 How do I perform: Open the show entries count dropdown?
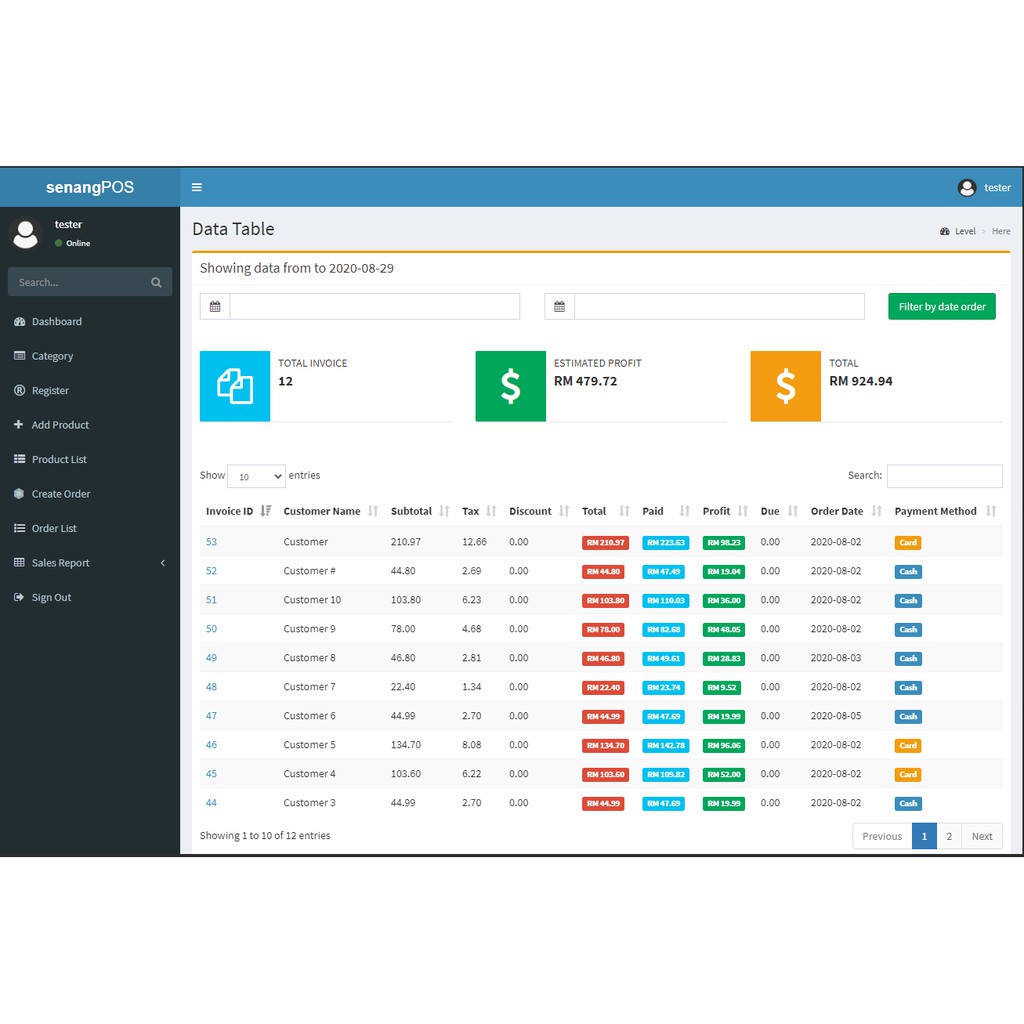(256, 477)
